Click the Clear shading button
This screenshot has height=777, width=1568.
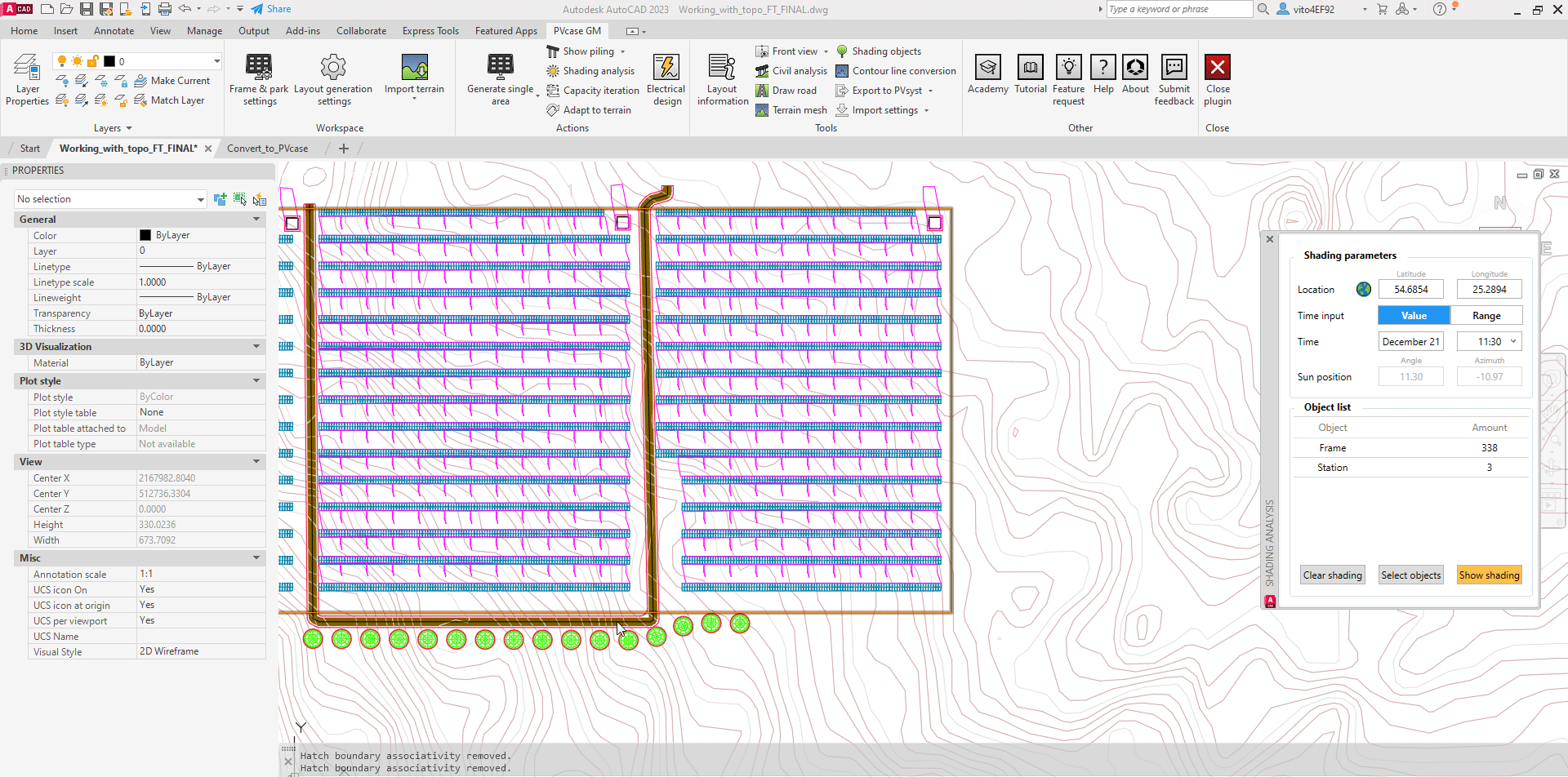pos(1332,575)
